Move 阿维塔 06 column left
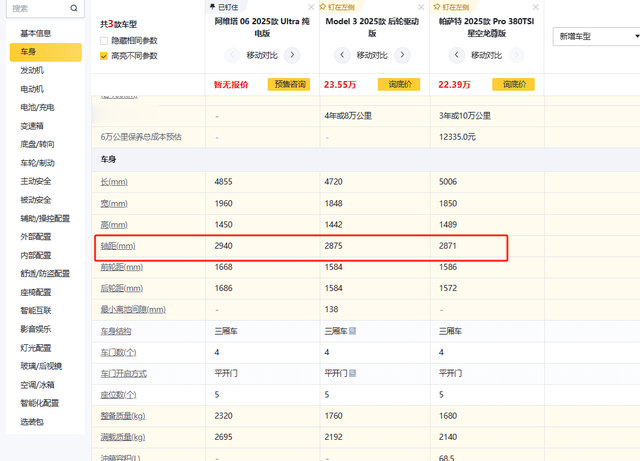The width and height of the screenshot is (640, 461). pyautogui.click(x=232, y=55)
